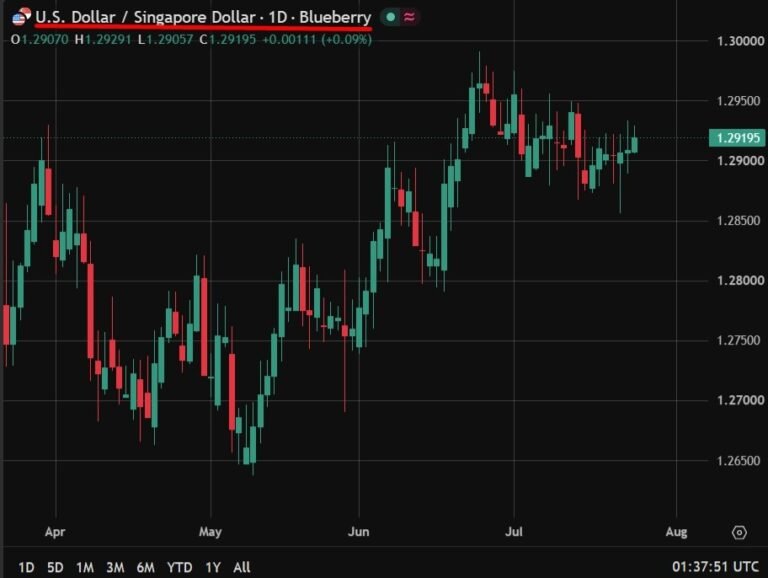Open chart settings hexagon icon
This screenshot has height=578, width=768.
click(739, 532)
